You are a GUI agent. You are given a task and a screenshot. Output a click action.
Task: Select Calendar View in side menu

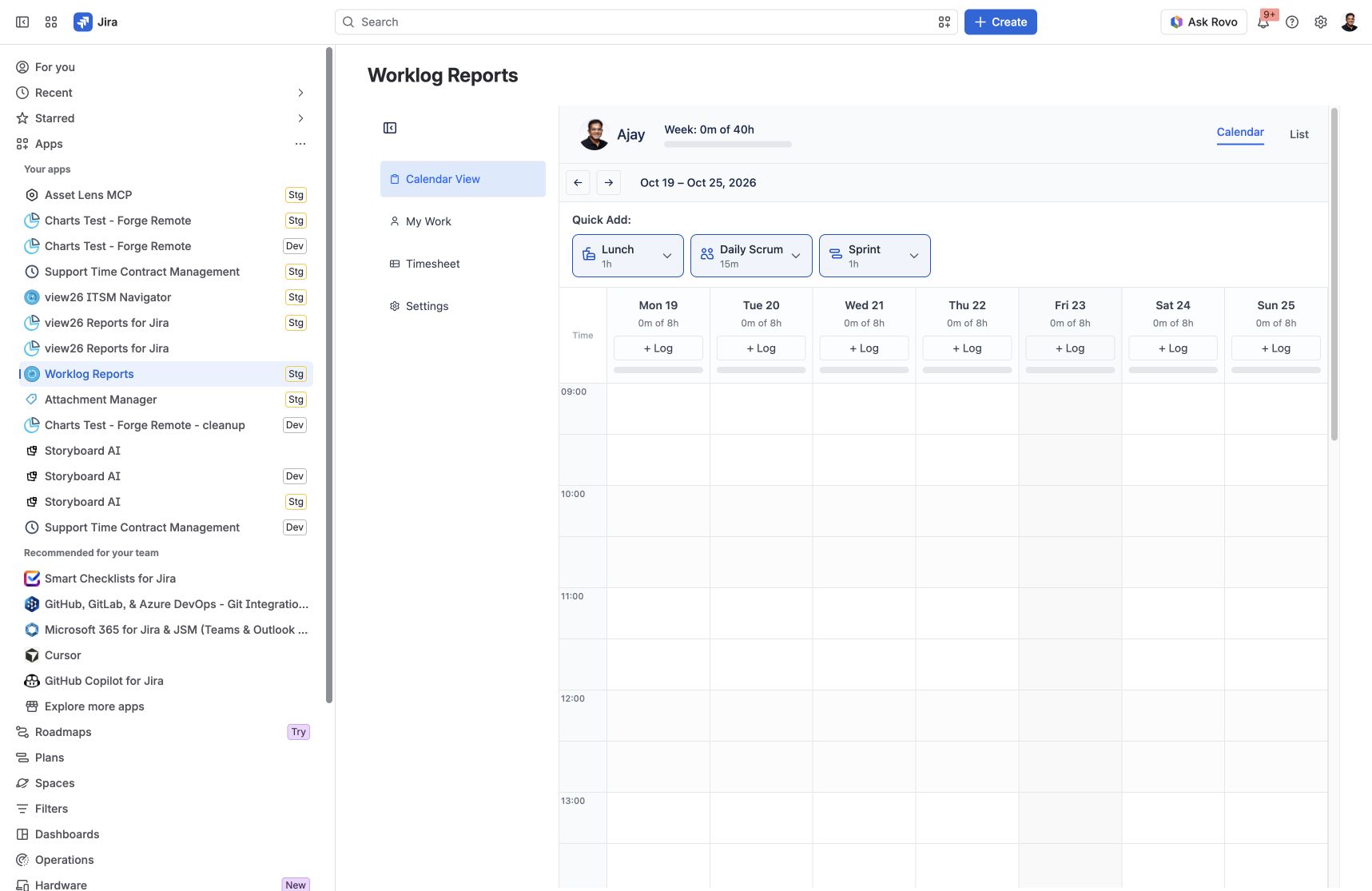(x=463, y=179)
